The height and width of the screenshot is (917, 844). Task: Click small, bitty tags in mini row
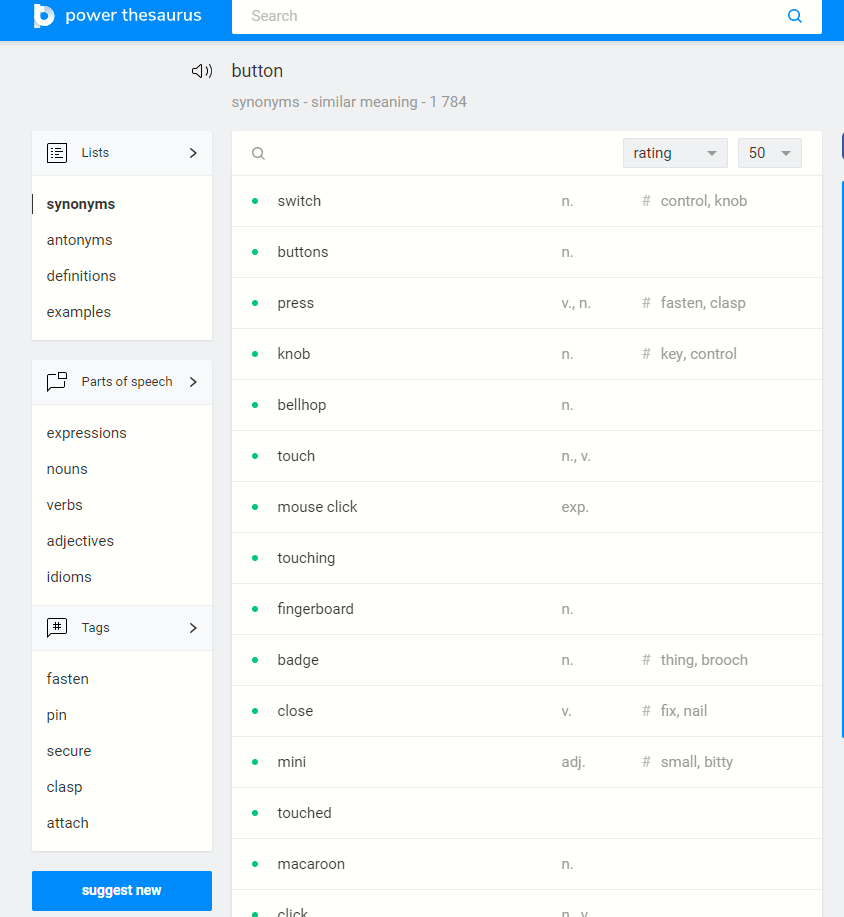coord(697,761)
